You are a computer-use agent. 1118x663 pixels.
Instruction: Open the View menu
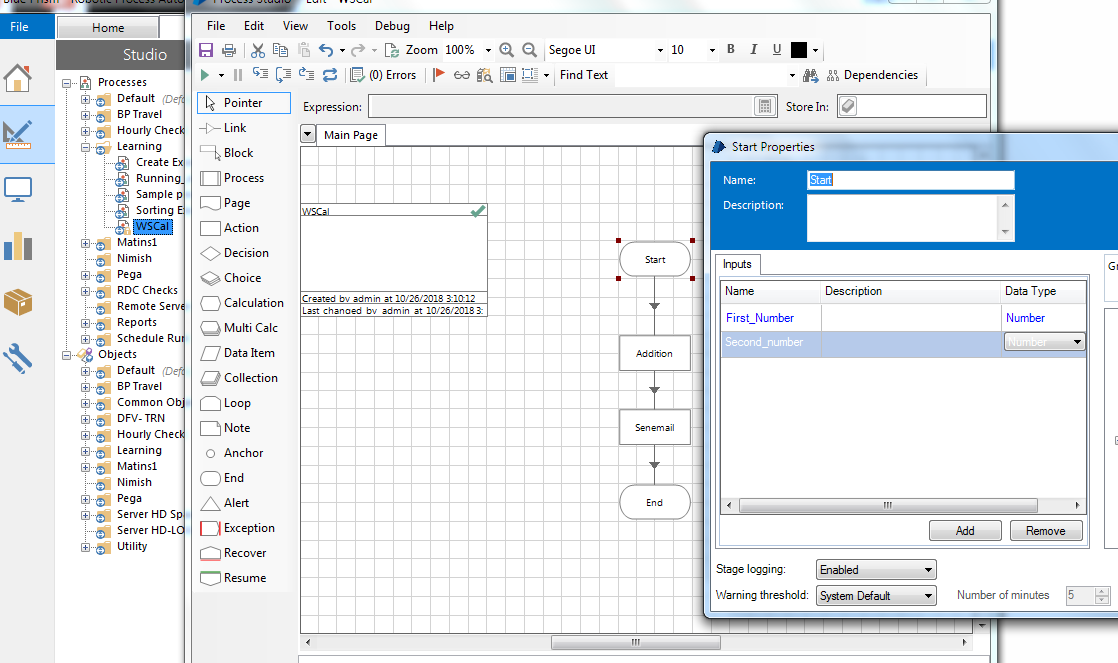tap(295, 26)
